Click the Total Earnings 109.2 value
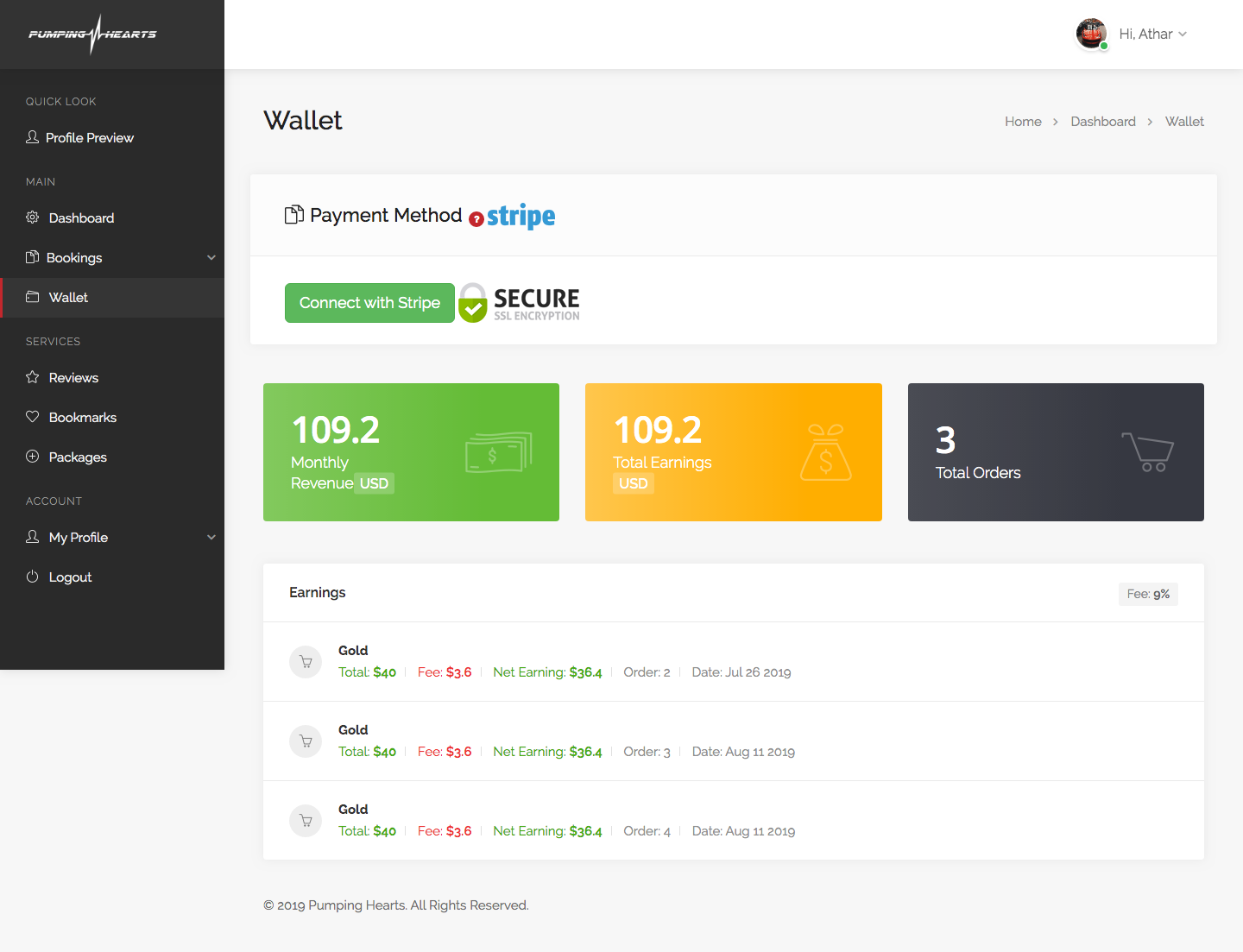The height and width of the screenshot is (952, 1243). point(658,430)
